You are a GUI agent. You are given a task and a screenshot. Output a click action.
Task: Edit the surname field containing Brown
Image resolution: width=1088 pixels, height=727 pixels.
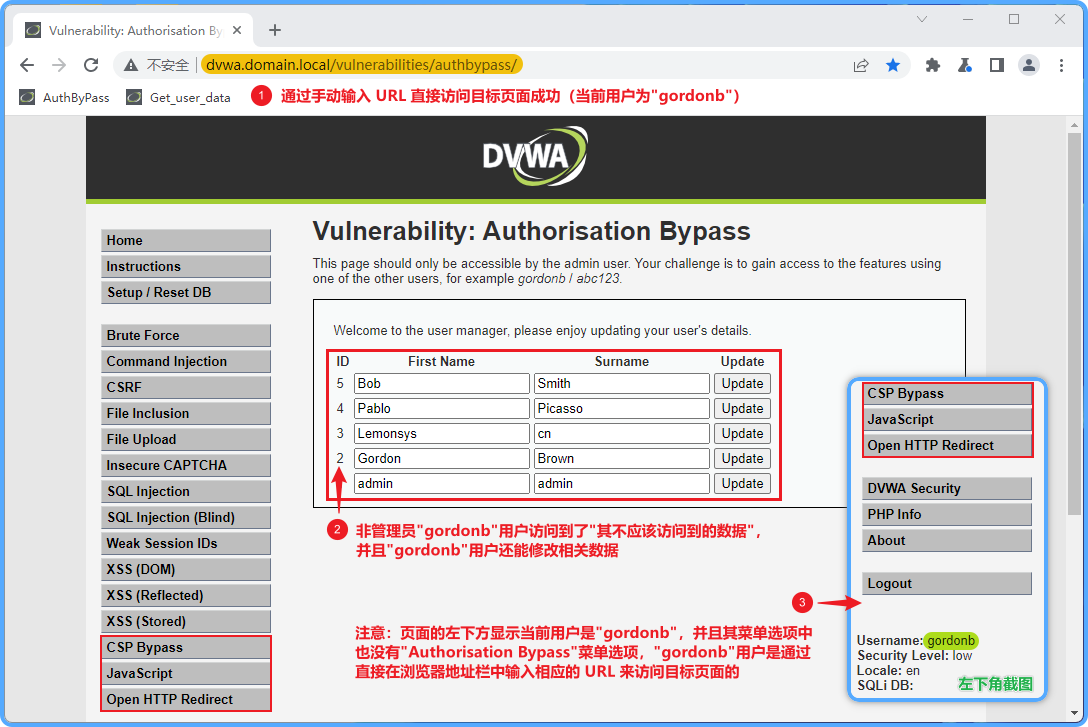tap(622, 459)
